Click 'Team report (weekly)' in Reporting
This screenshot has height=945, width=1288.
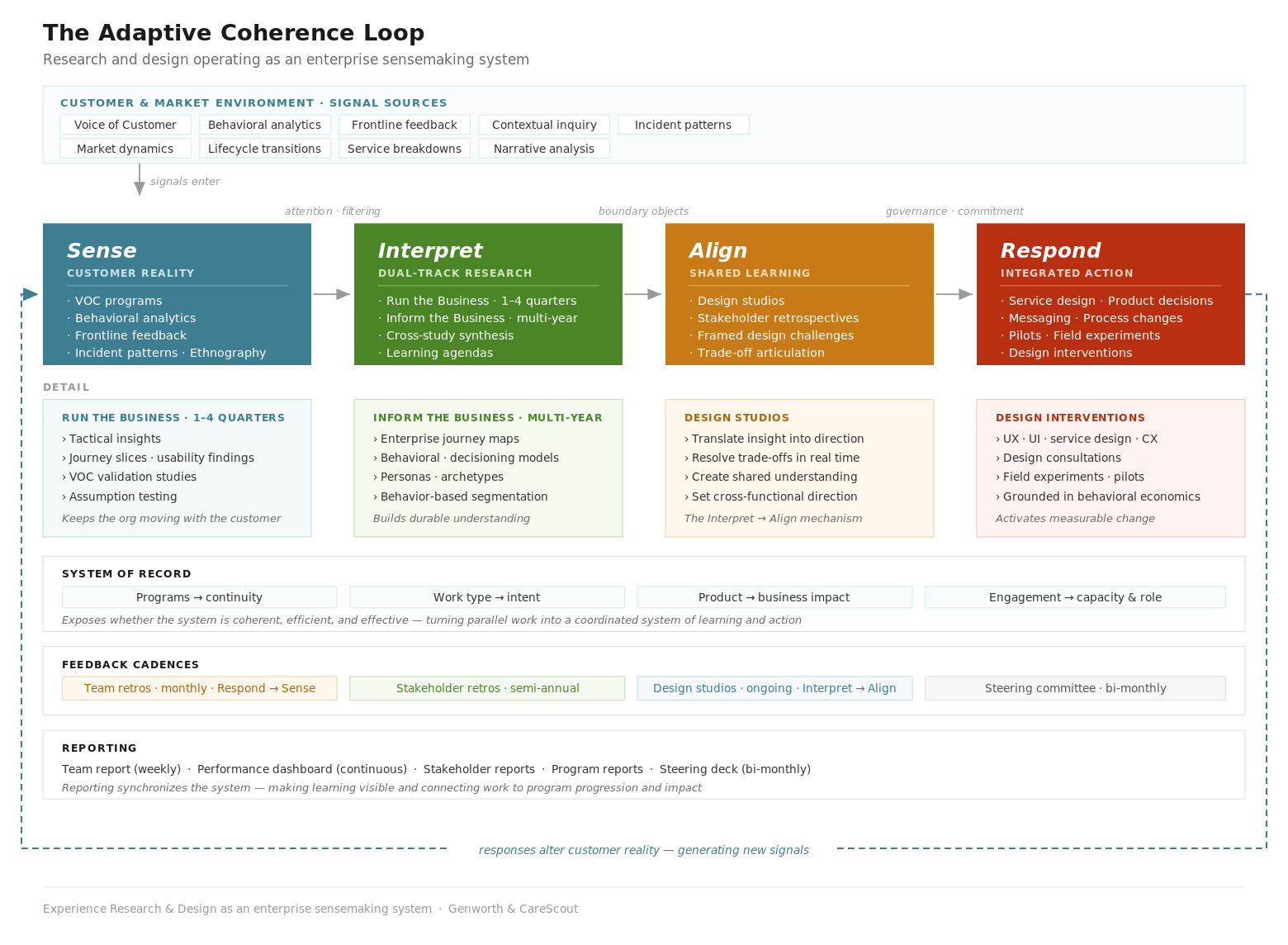(x=121, y=769)
